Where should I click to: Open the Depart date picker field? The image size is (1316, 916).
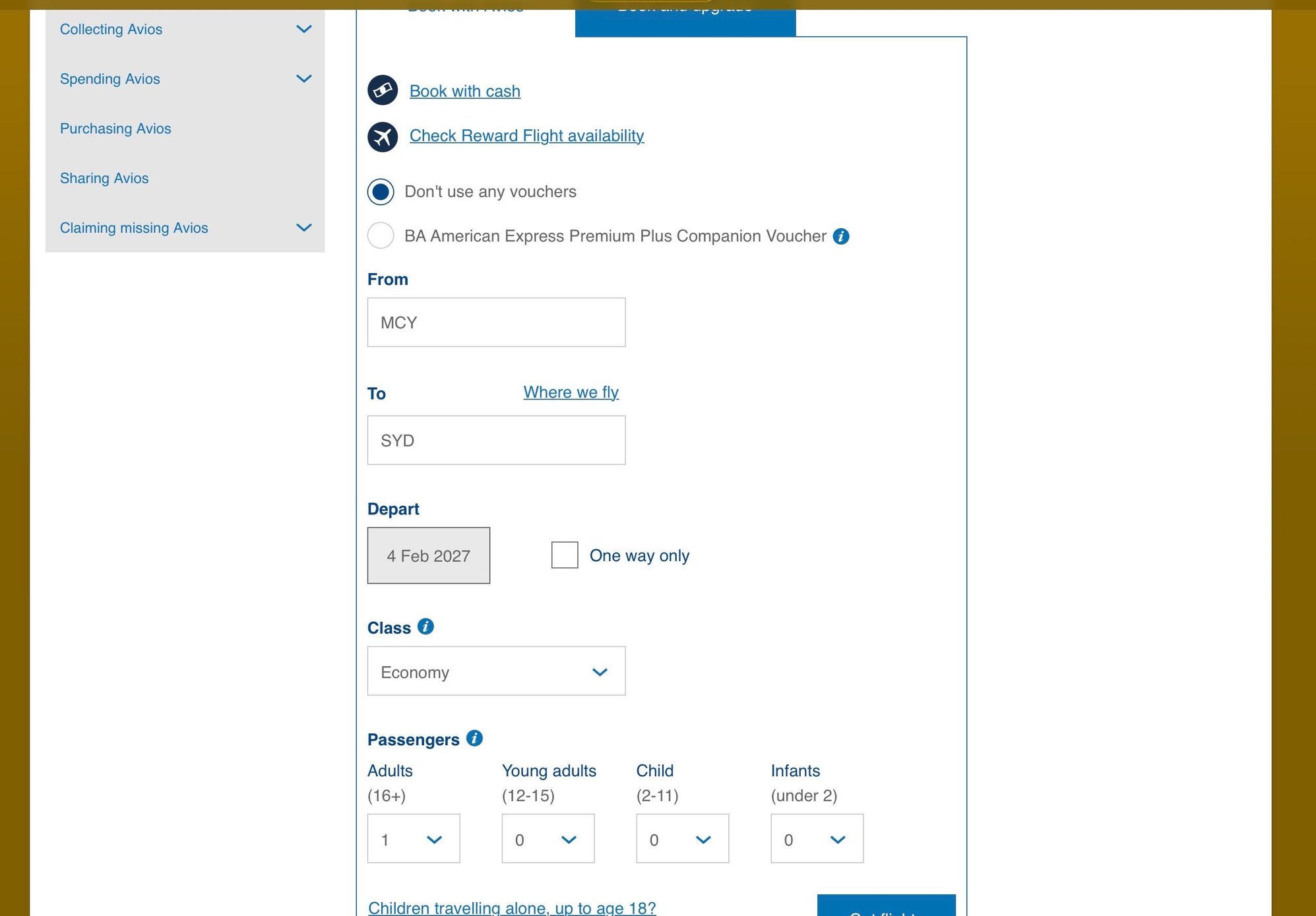coord(428,555)
